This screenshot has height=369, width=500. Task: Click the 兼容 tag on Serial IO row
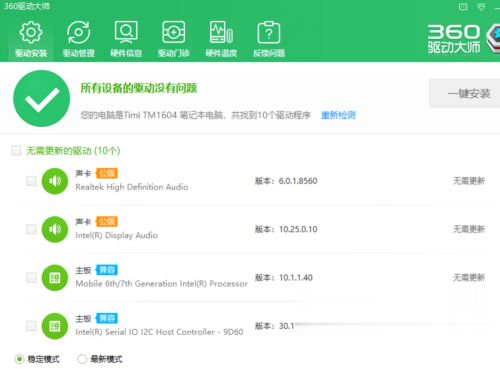pos(107,318)
